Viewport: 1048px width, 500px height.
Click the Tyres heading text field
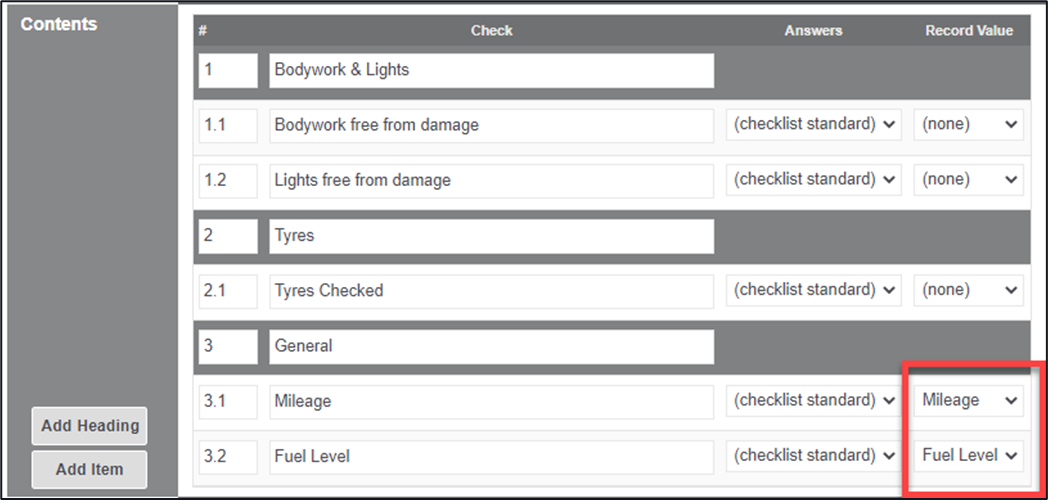pos(491,236)
